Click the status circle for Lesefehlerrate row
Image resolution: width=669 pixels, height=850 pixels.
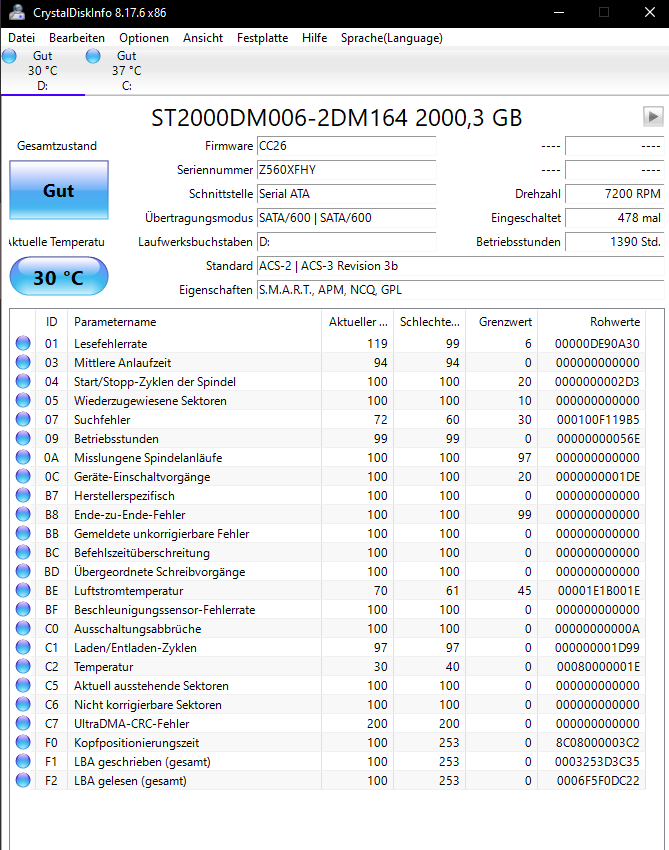(23, 343)
